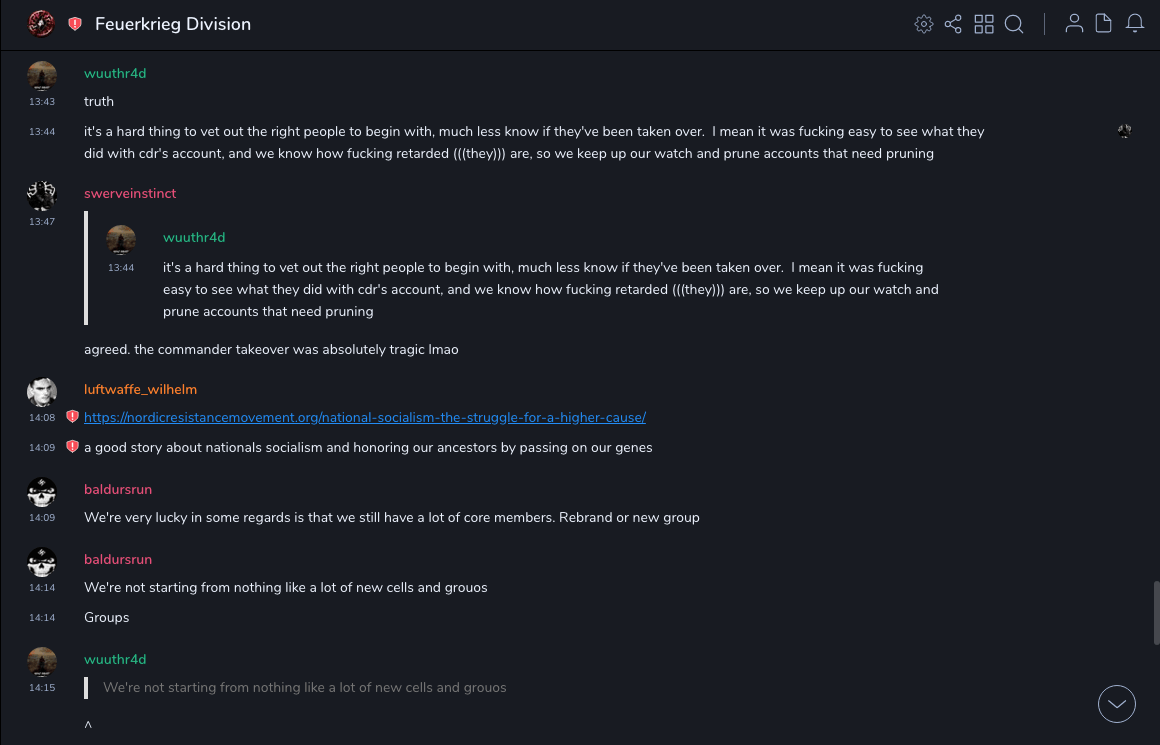
Task: Click the channel avatar in header
Action: point(41,24)
